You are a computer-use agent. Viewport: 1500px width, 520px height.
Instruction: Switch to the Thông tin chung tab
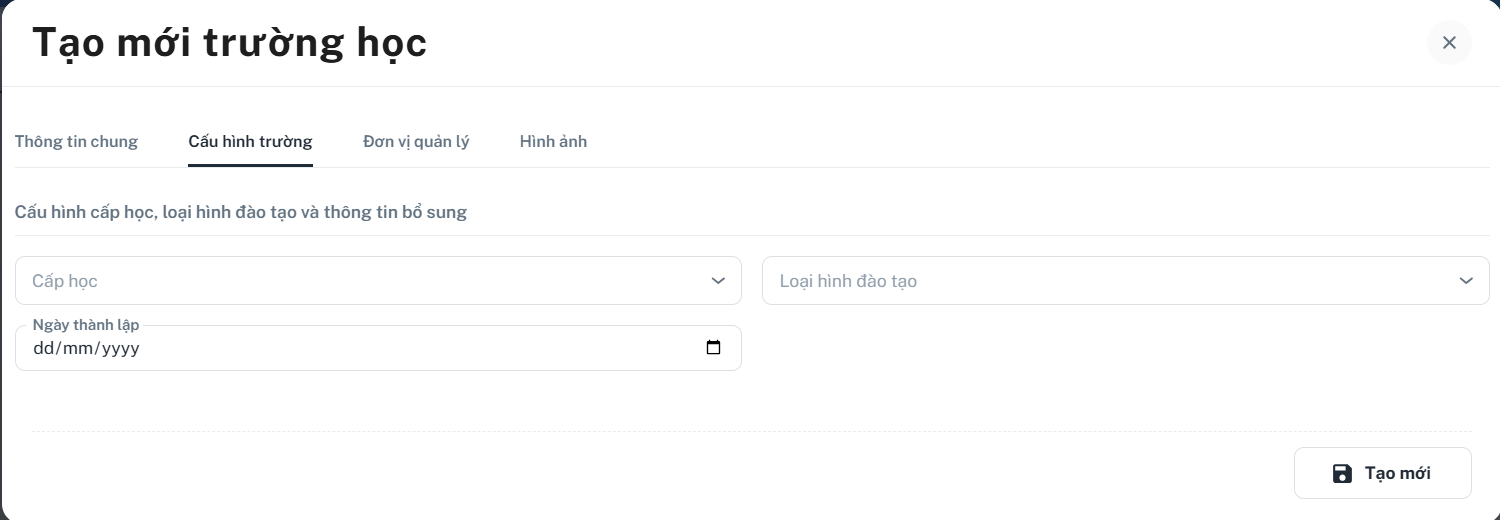(x=76, y=142)
